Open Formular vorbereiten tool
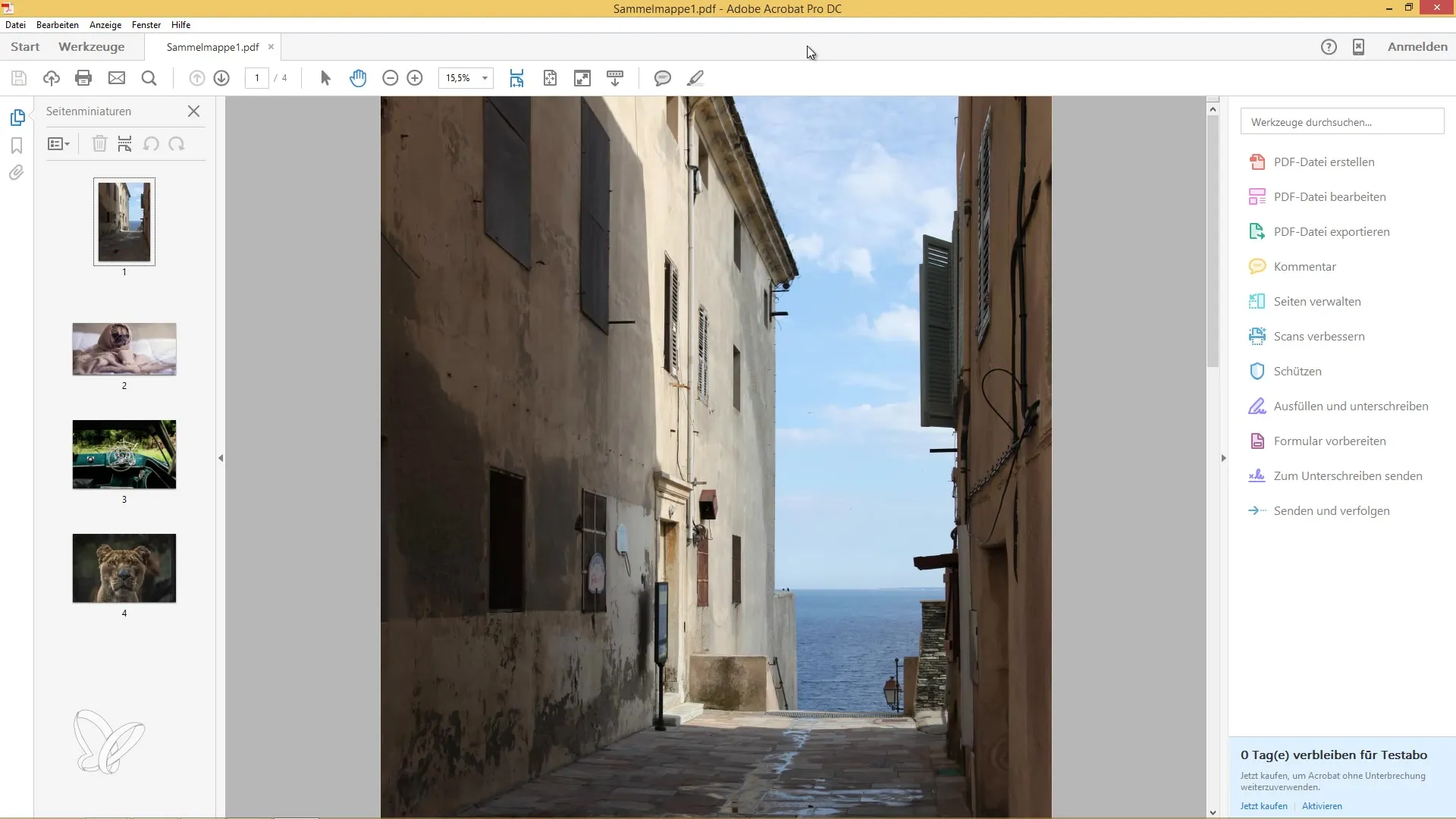The height and width of the screenshot is (819, 1456). 1329,441
